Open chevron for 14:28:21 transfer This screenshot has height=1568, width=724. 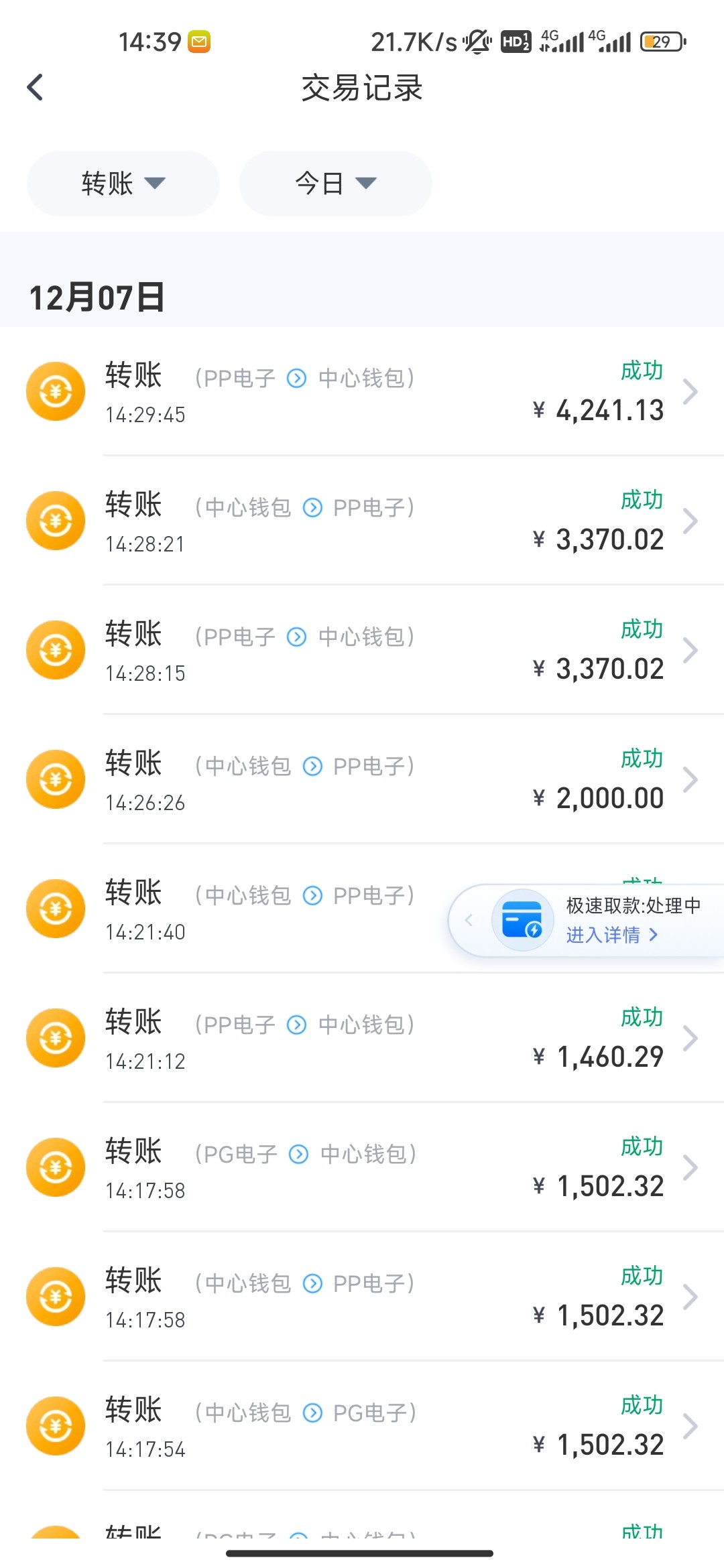690,521
